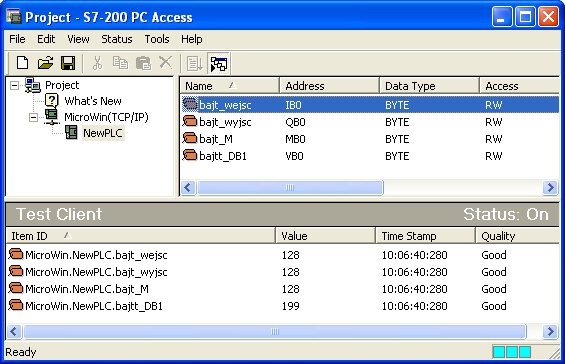Click the application icon in the title bar
This screenshot has height=364, width=565.
[x=14, y=17]
